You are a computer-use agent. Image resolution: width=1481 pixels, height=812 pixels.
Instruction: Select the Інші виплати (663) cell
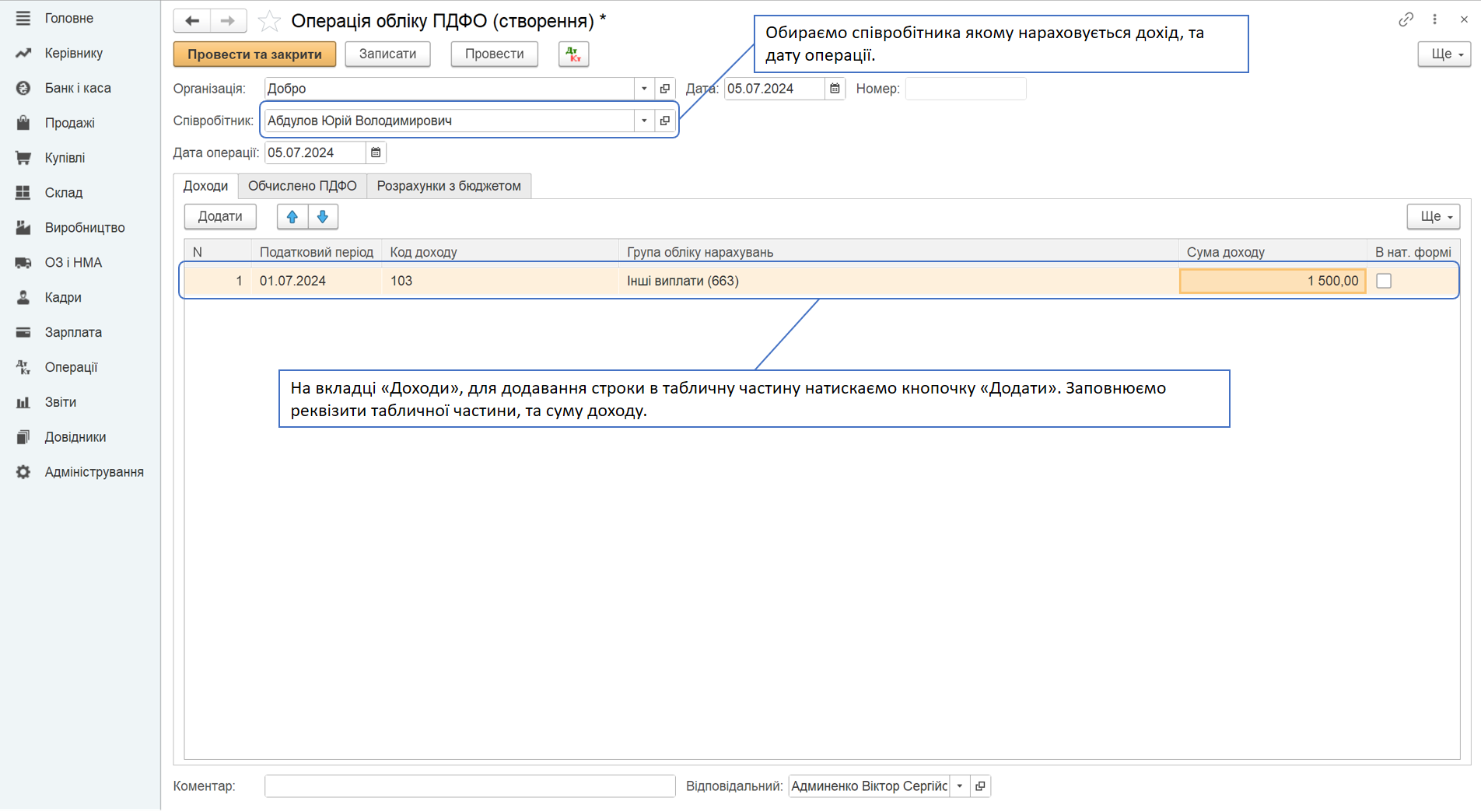(x=898, y=281)
